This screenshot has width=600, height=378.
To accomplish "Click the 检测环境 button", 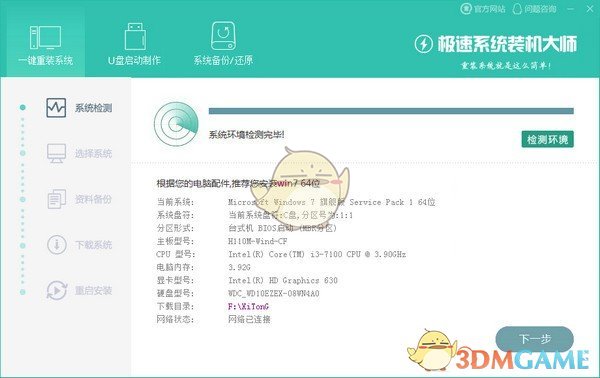I will coord(548,140).
